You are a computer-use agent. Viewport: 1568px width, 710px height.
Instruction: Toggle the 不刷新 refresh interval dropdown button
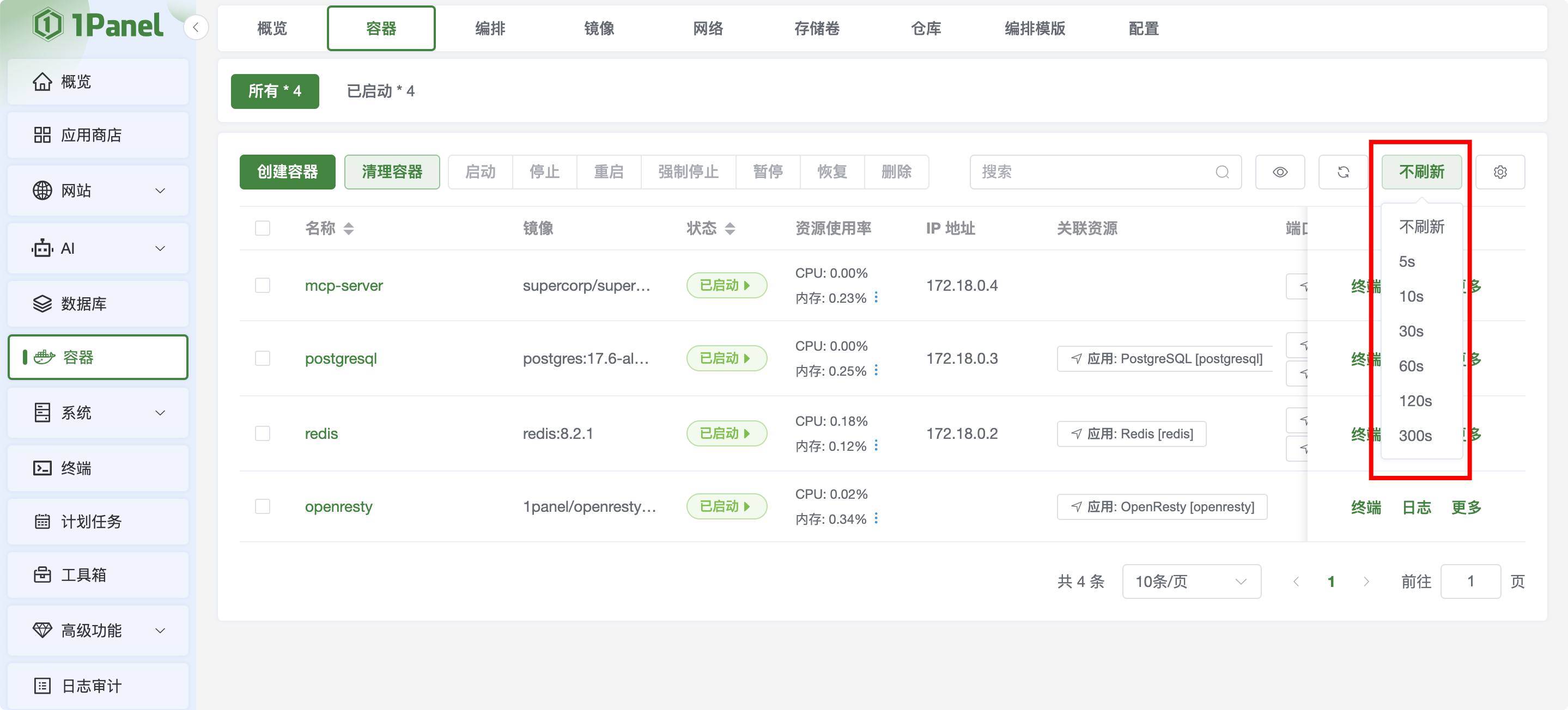(x=1421, y=172)
